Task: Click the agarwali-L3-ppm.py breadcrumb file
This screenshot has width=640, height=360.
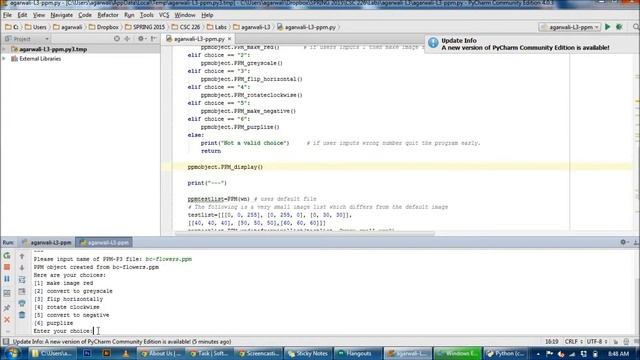Action: [x=306, y=27]
